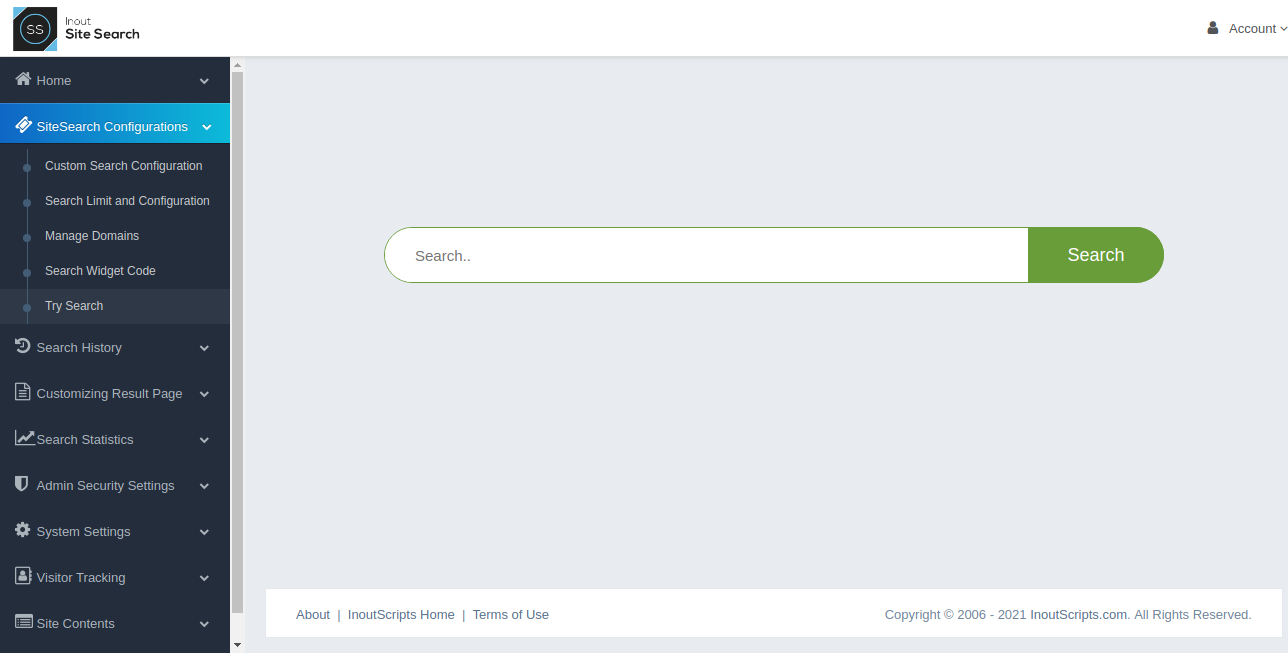Select Try Search in sidebar
The image size is (1288, 653).
[x=74, y=306]
